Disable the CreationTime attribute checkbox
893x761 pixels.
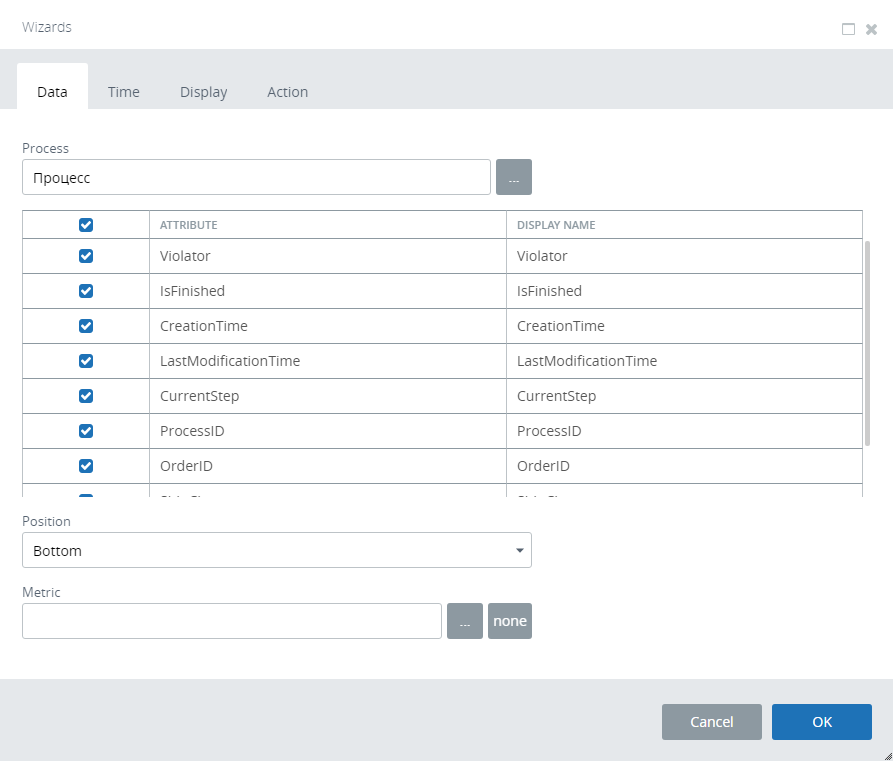point(86,326)
